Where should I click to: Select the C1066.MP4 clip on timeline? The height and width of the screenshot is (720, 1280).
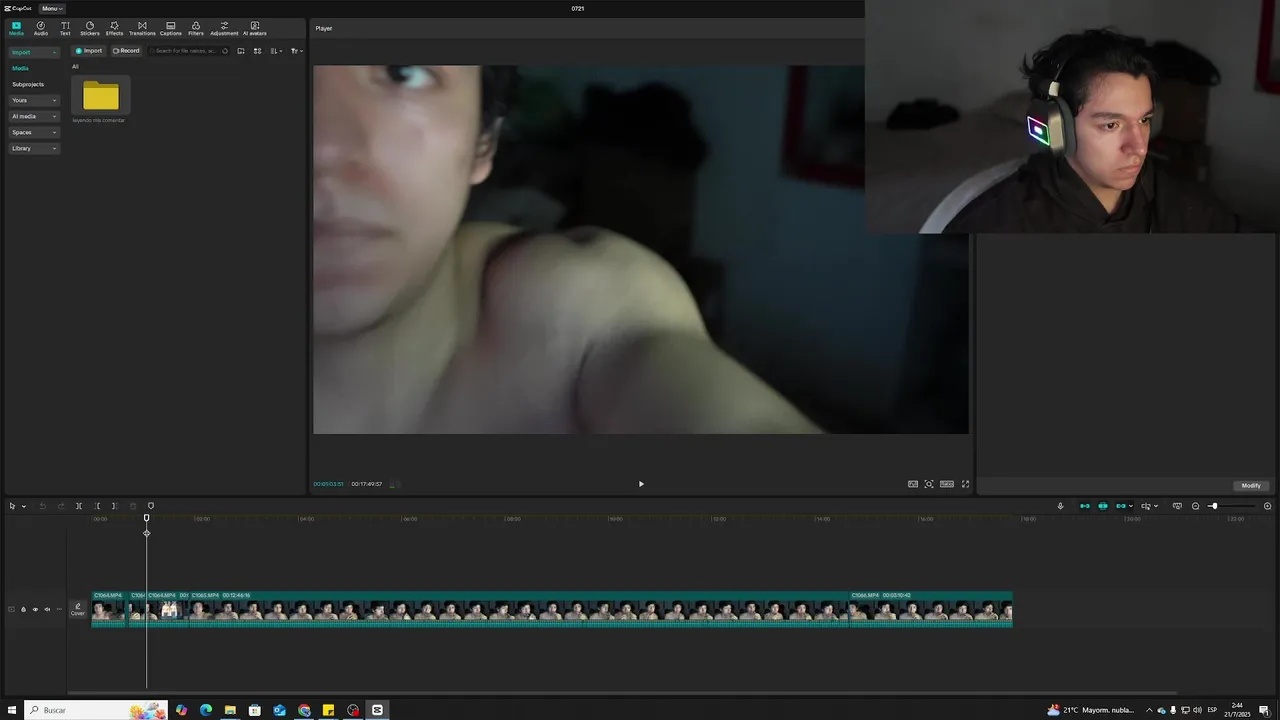(x=930, y=609)
